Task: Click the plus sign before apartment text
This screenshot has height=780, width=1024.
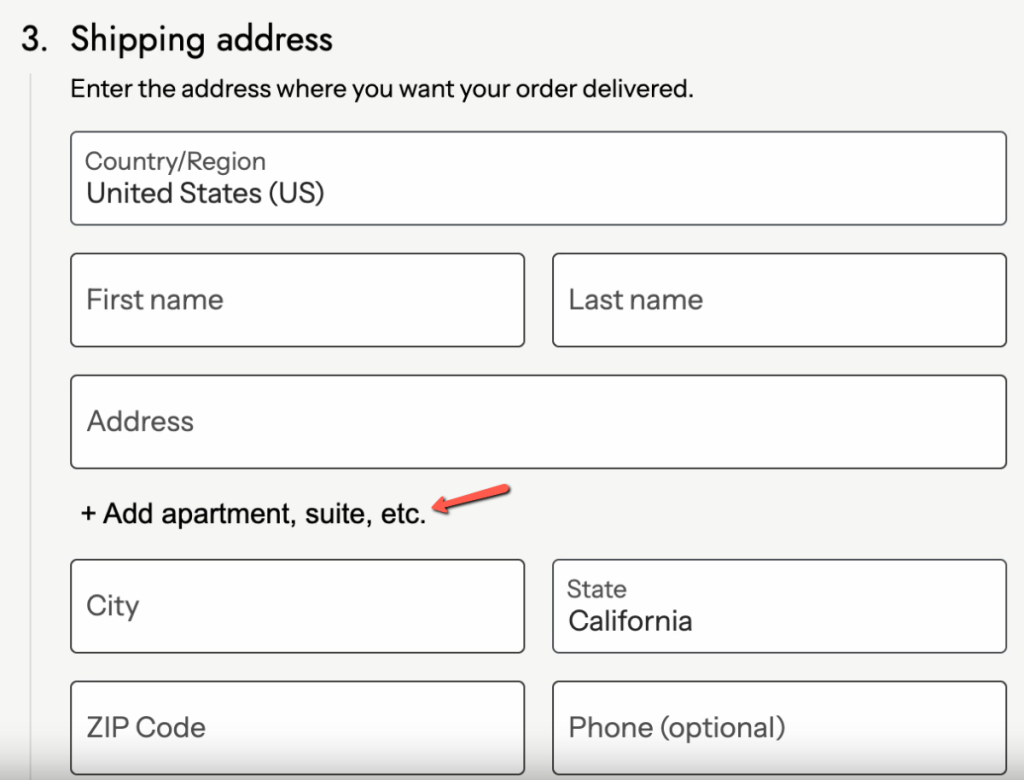Action: 85,513
